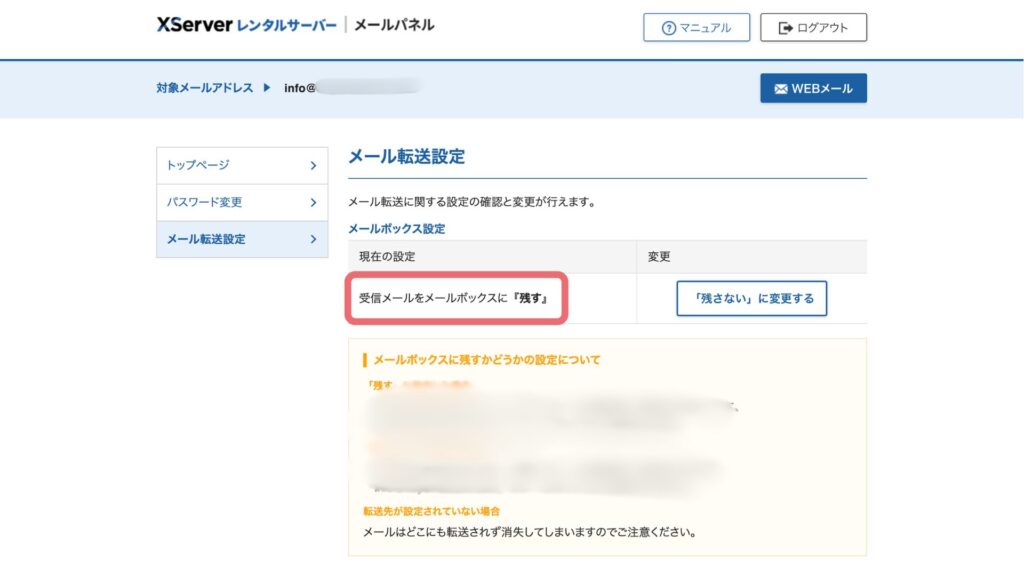Open トップページ in the sidebar
Screen dimensions: 1024x576
[x=198, y=165]
